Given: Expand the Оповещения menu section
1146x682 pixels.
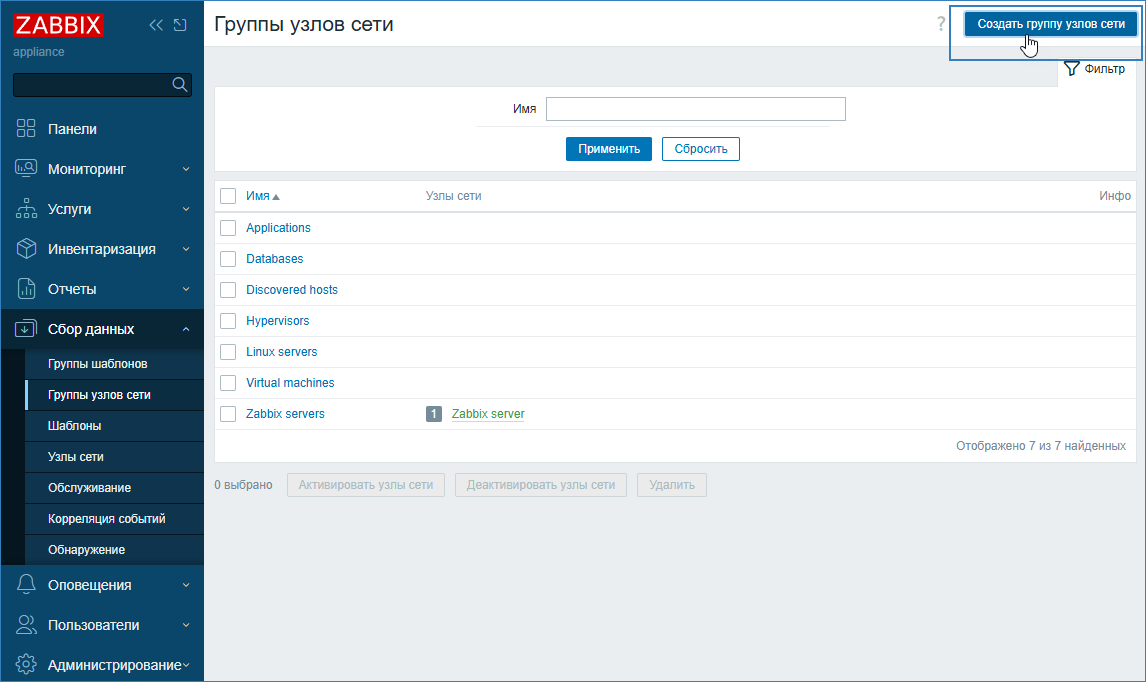Looking at the screenshot, I should (x=102, y=585).
